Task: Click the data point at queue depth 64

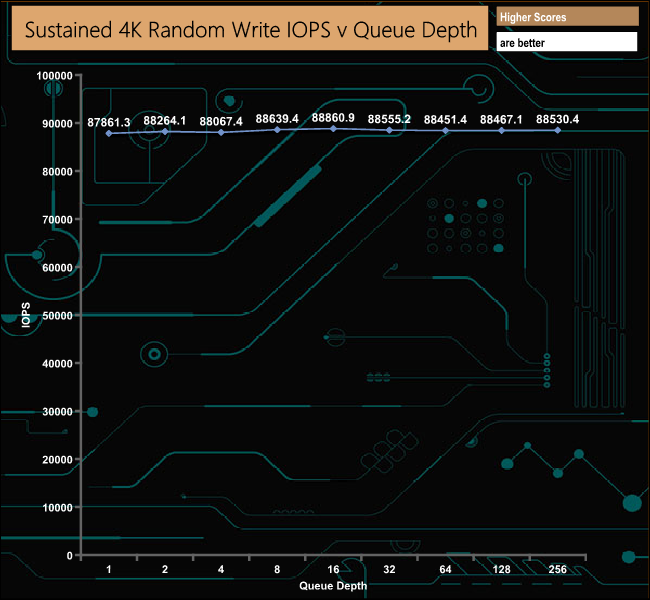Action: tap(446, 131)
